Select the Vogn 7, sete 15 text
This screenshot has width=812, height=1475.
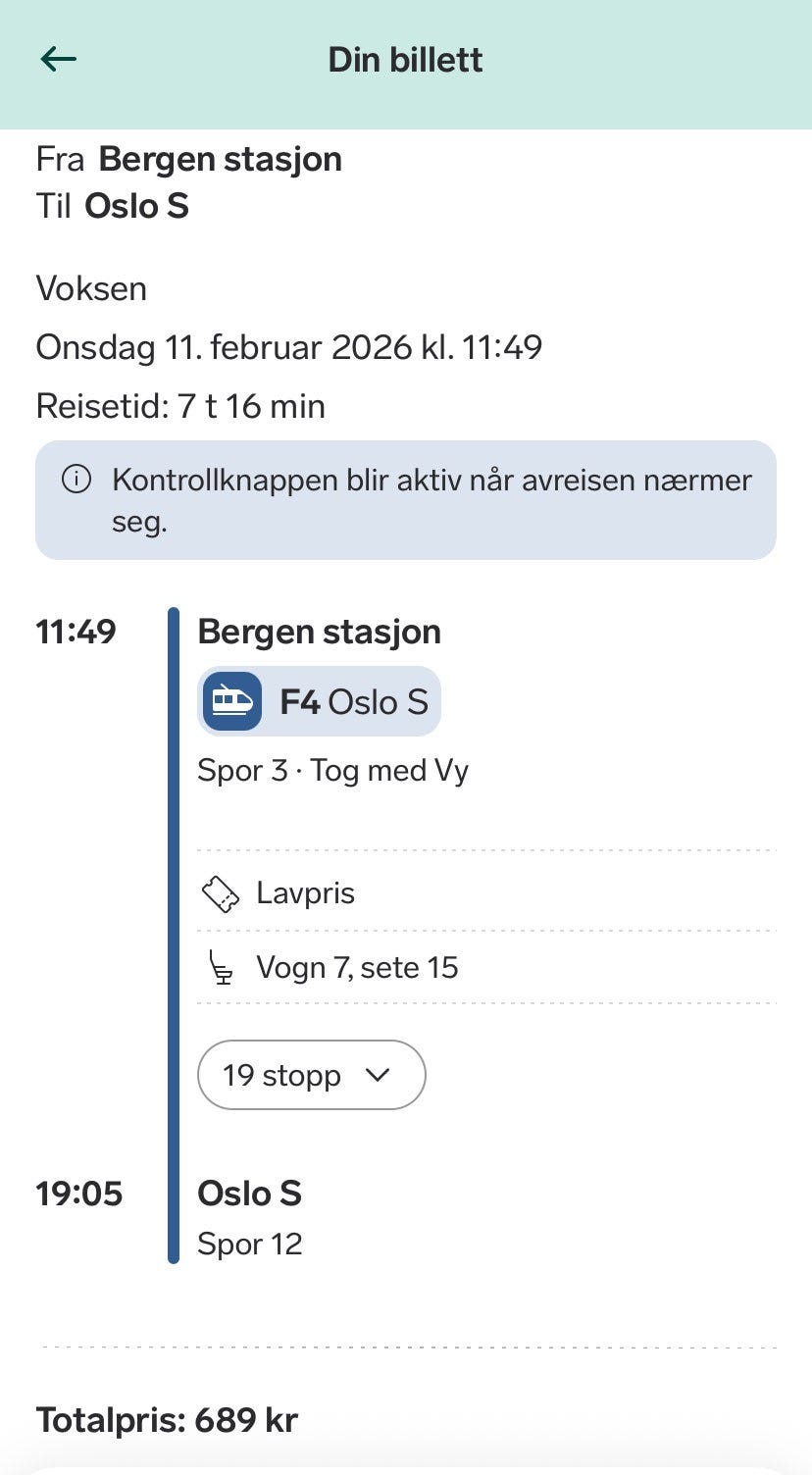point(357,968)
